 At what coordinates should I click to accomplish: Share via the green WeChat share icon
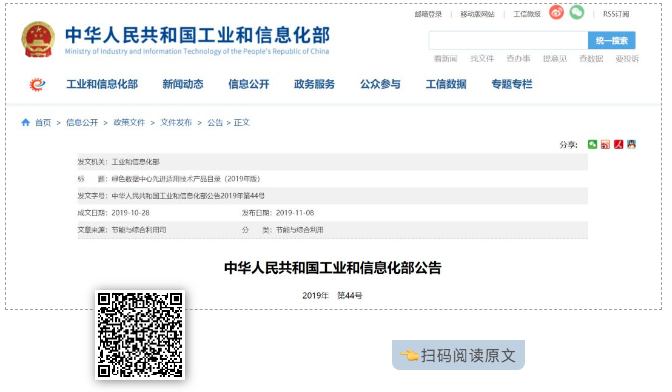(x=592, y=144)
